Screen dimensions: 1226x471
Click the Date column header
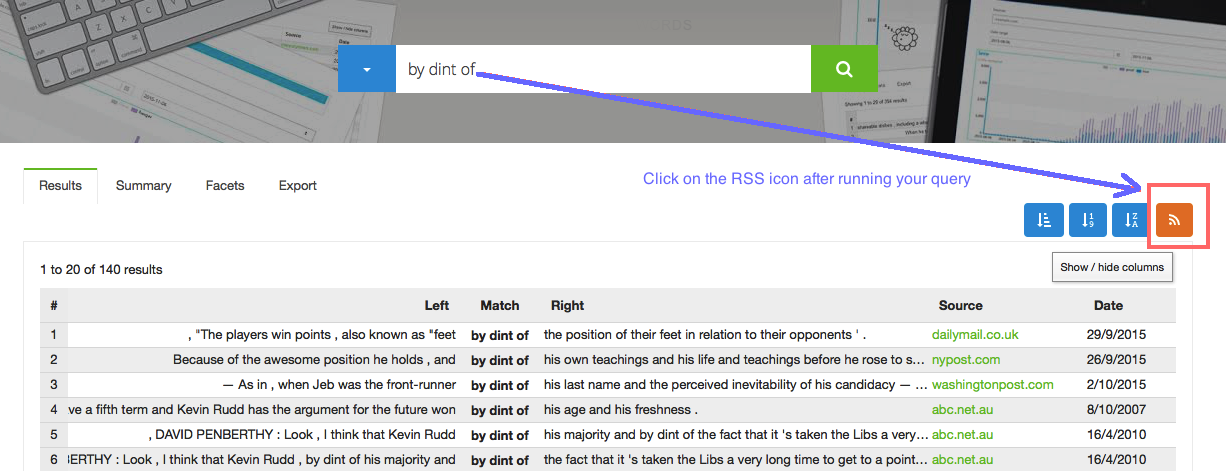coord(1108,305)
